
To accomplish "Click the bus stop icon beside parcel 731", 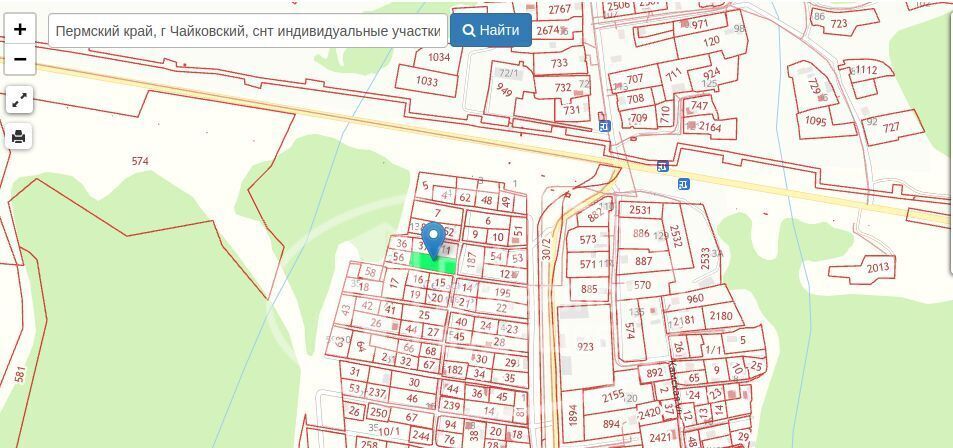I will (x=604, y=126).
